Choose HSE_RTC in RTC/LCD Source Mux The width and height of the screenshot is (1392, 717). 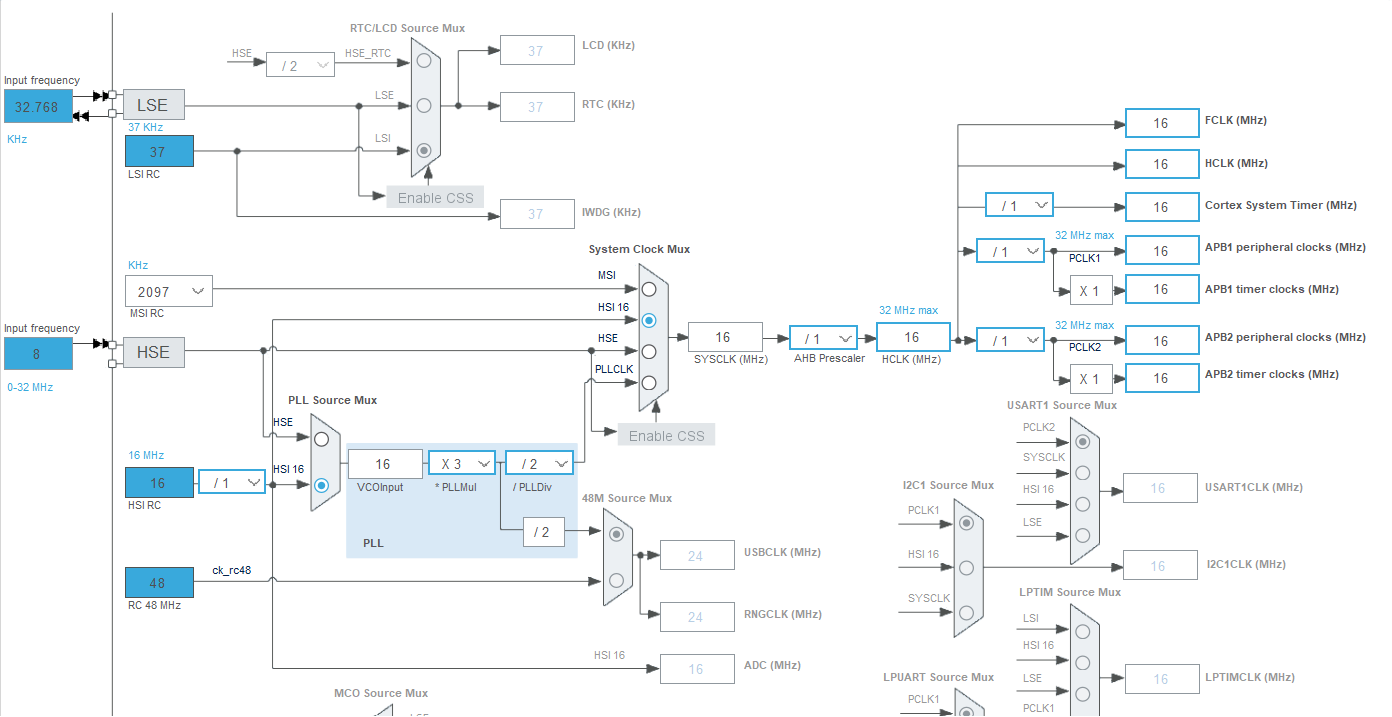click(424, 61)
